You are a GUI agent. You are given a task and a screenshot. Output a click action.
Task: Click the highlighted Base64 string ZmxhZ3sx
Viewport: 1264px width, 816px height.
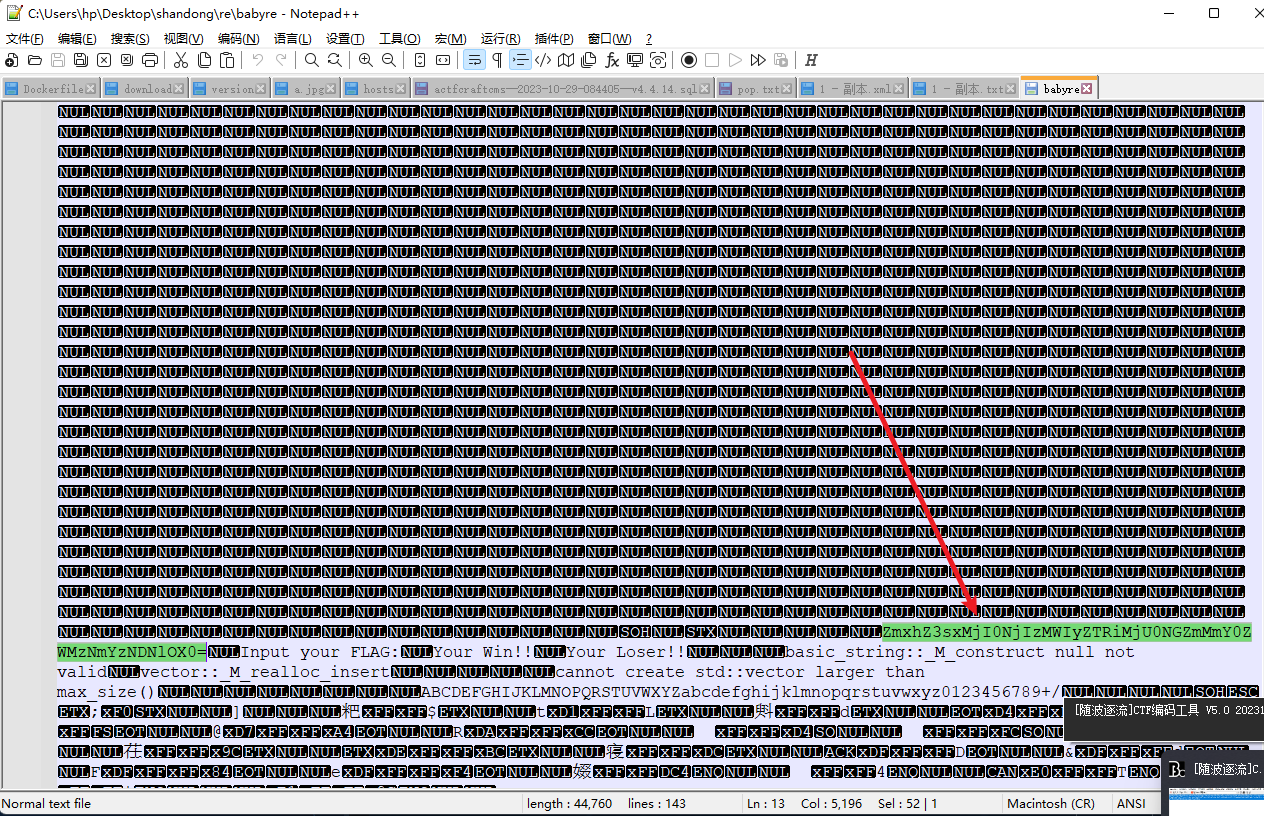point(1067,632)
